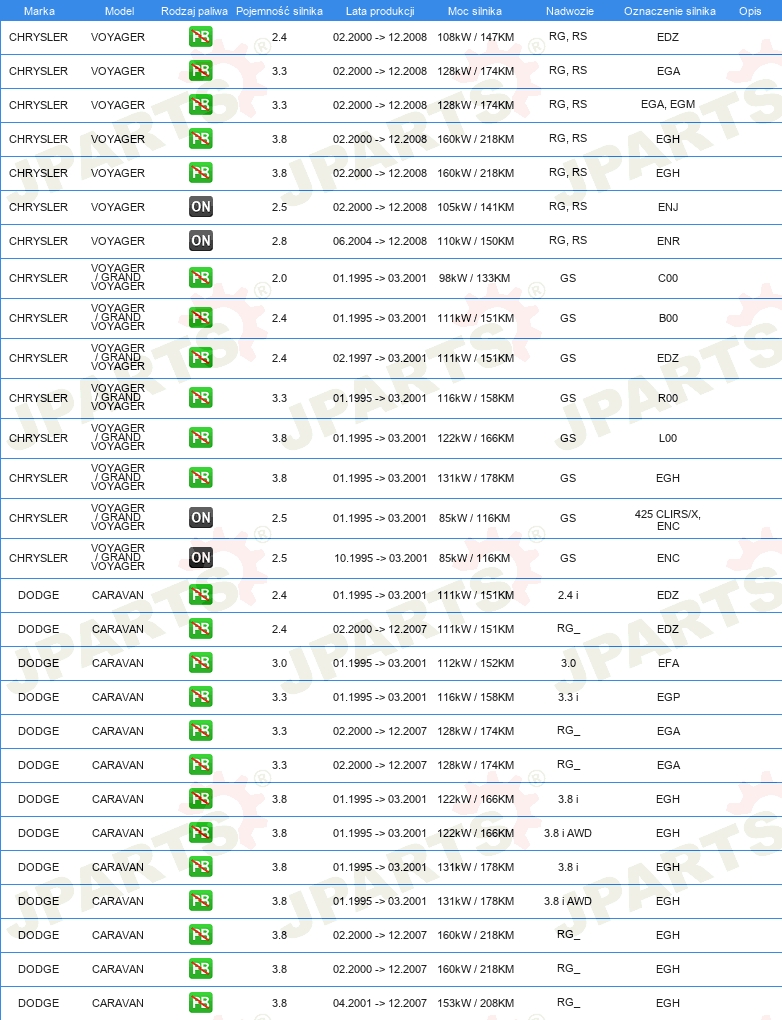The image size is (782, 1020).
Task: Click the Opis column header
Action: pyautogui.click(x=750, y=11)
